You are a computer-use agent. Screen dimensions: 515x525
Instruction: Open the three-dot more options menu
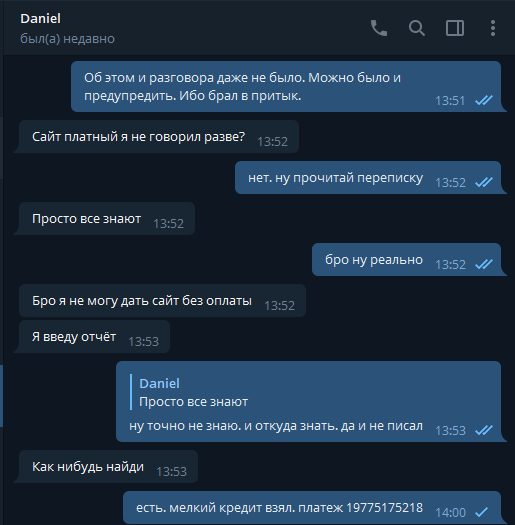point(493,28)
